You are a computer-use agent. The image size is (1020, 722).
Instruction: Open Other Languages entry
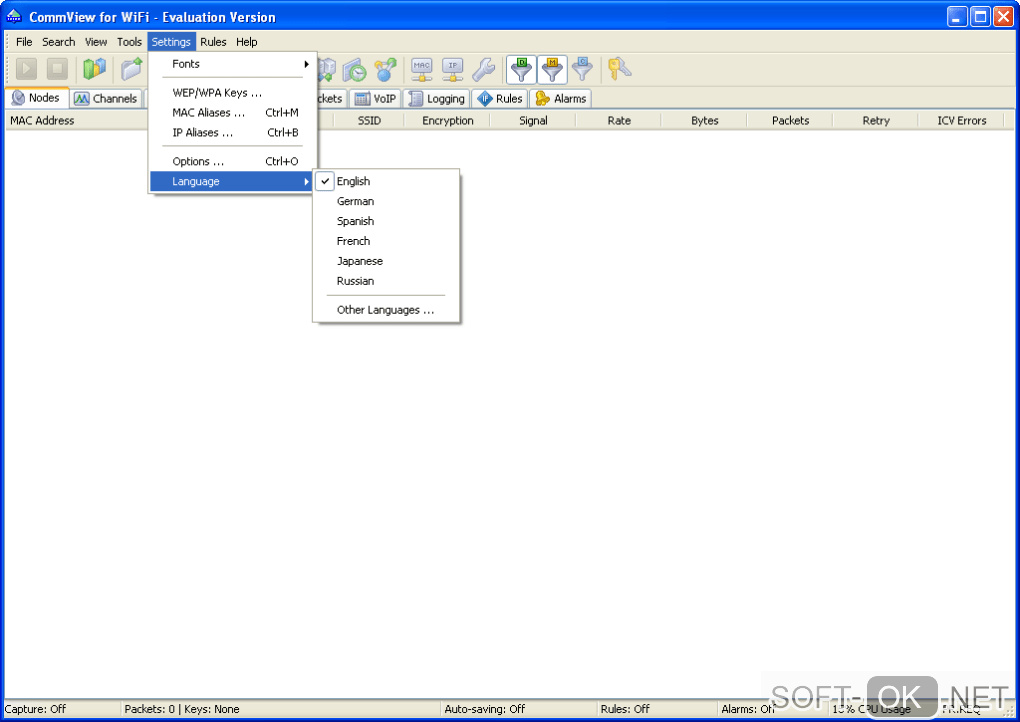386,310
